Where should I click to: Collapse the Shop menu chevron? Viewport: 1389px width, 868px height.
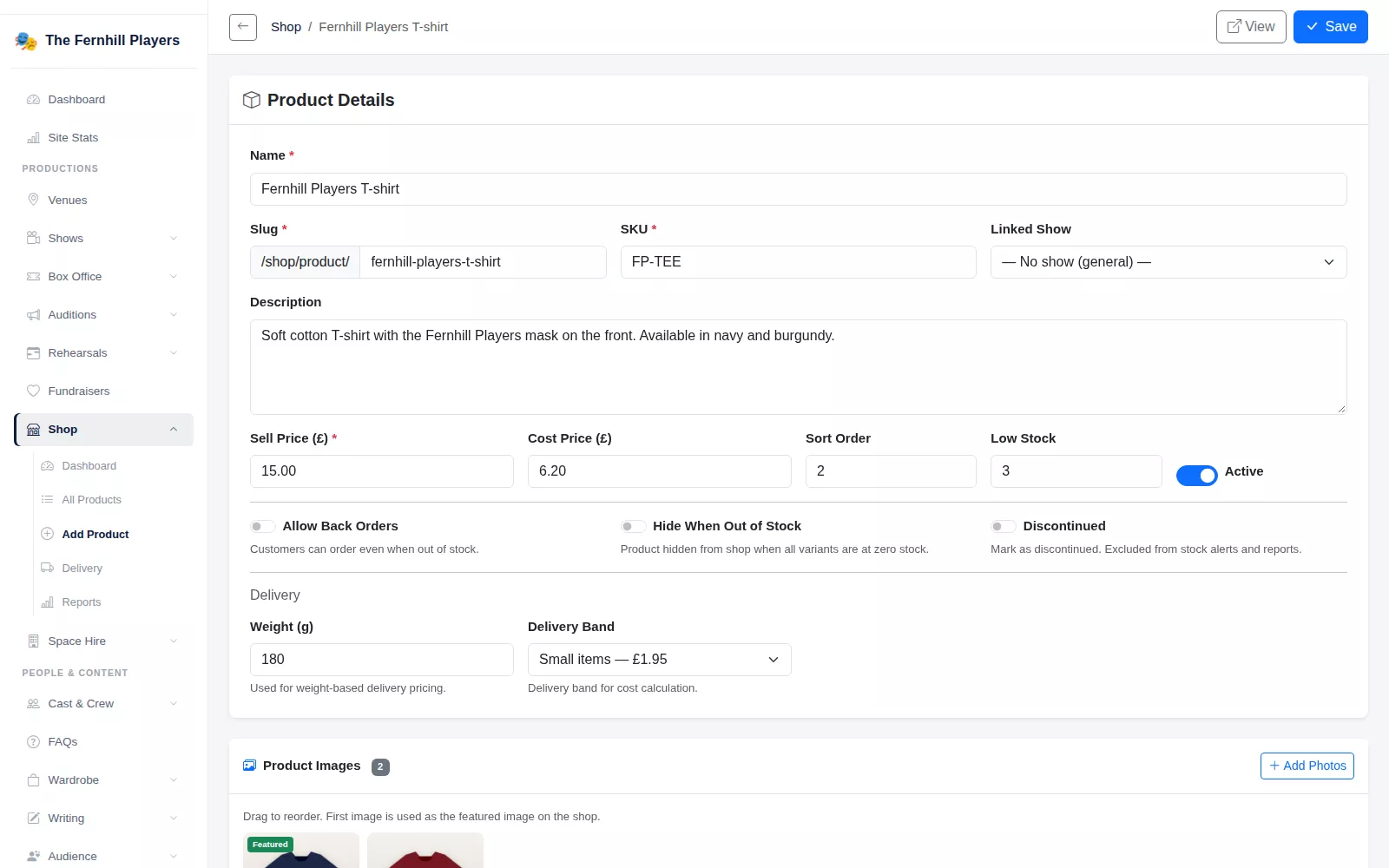coord(174,430)
